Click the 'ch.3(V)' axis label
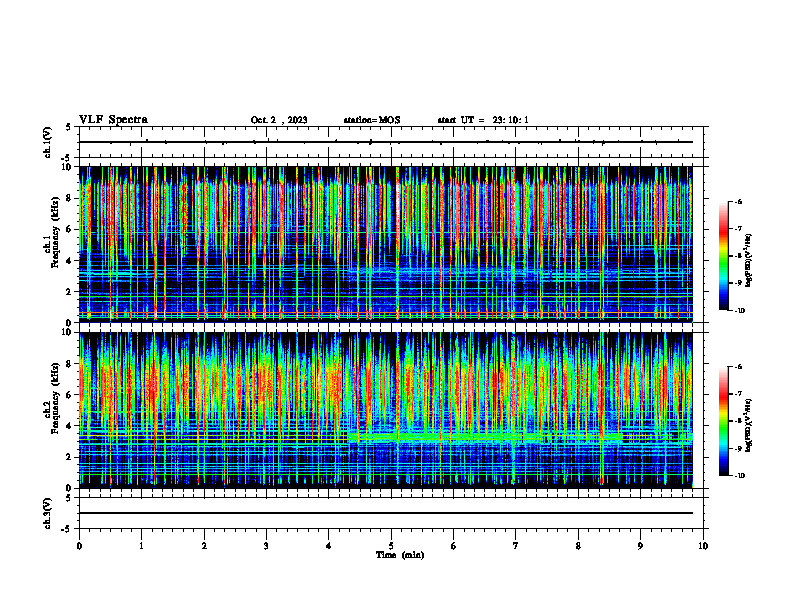The width and height of the screenshot is (792, 612). (x=48, y=513)
